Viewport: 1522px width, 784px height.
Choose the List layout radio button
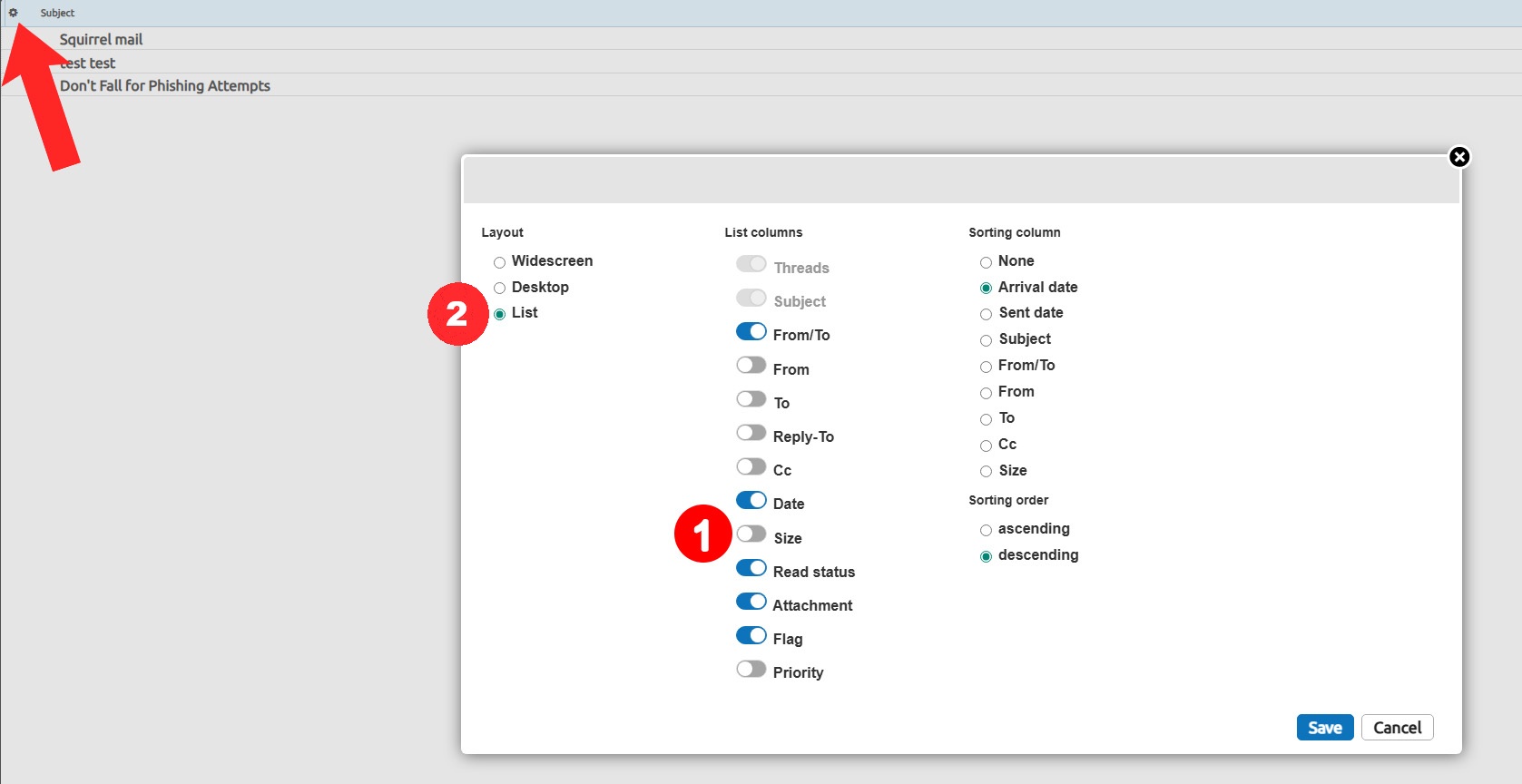point(499,314)
